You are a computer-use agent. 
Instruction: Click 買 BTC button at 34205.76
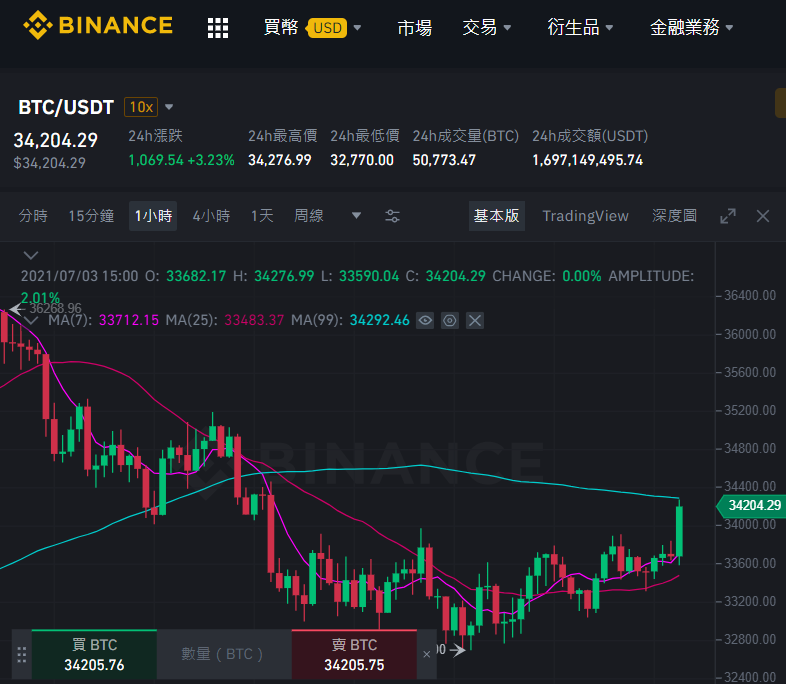94,654
